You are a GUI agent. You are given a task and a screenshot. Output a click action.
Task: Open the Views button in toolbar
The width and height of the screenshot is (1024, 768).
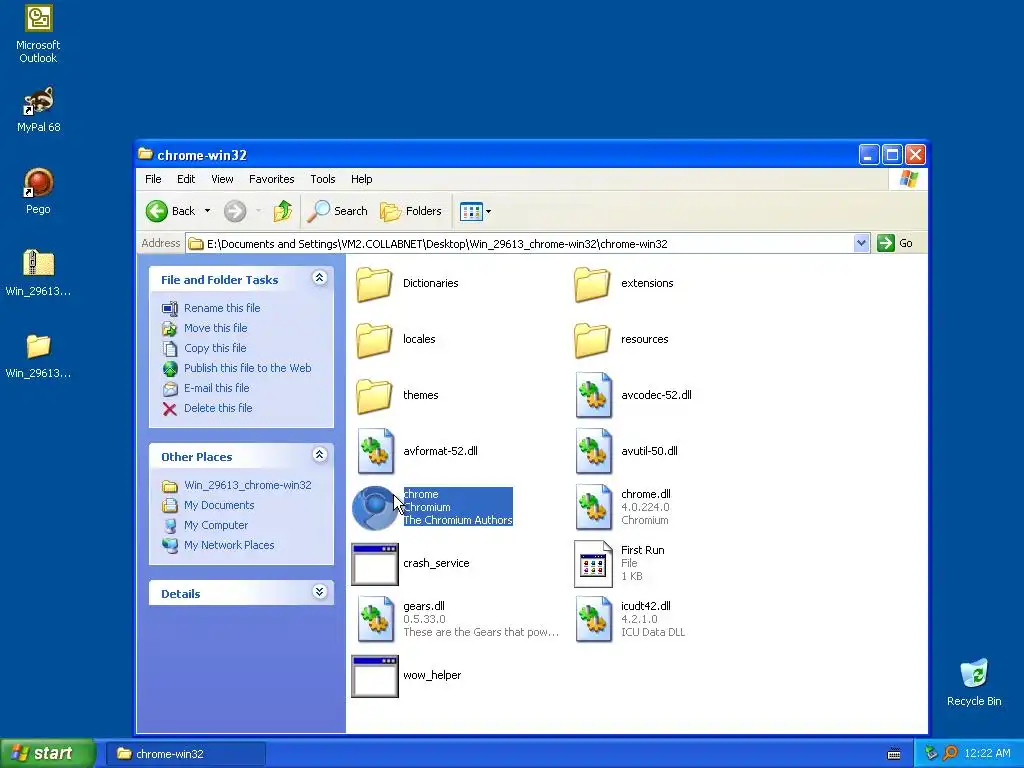470,211
